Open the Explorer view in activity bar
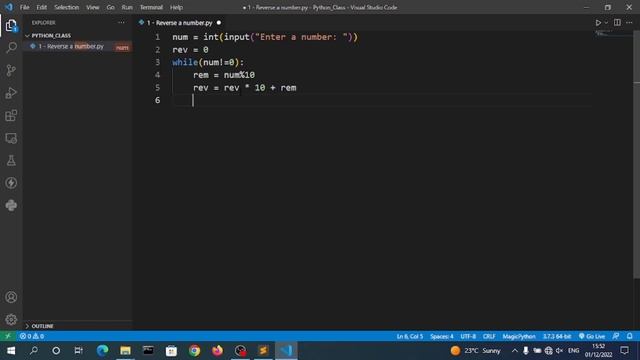This screenshot has width=640, height=360. coord(11,25)
